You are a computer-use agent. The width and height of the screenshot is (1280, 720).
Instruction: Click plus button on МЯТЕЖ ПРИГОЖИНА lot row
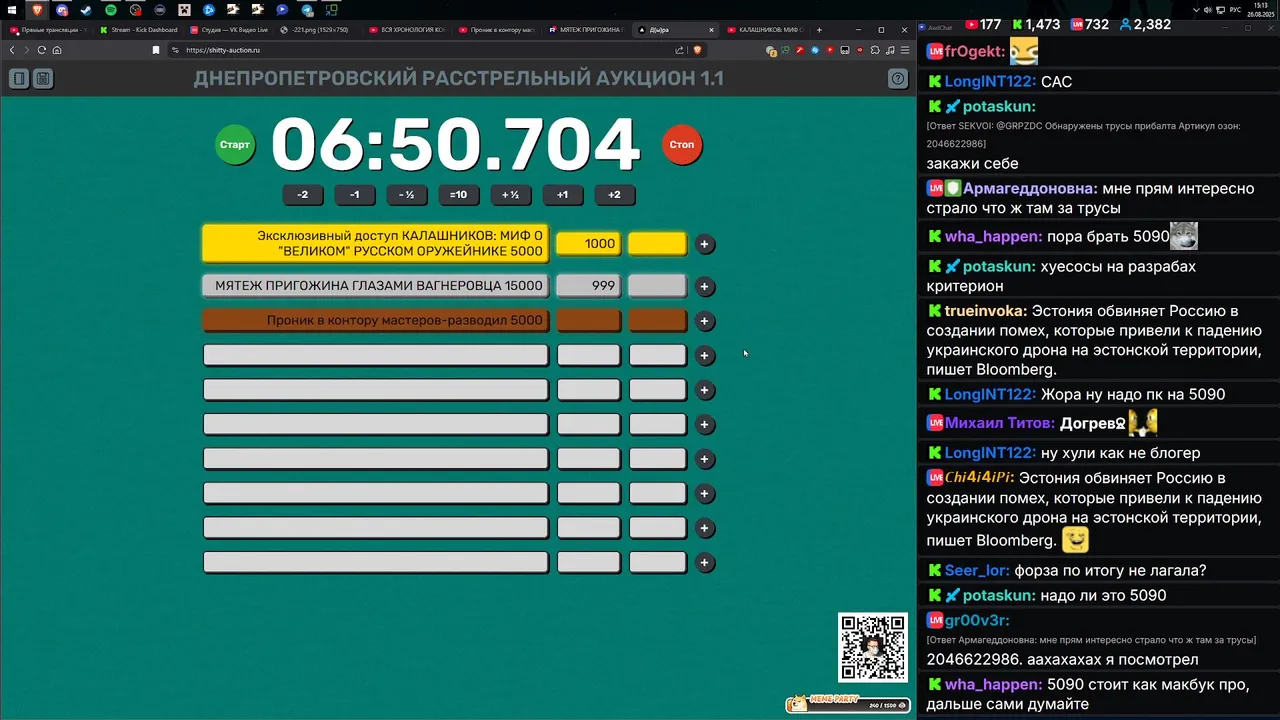point(705,287)
